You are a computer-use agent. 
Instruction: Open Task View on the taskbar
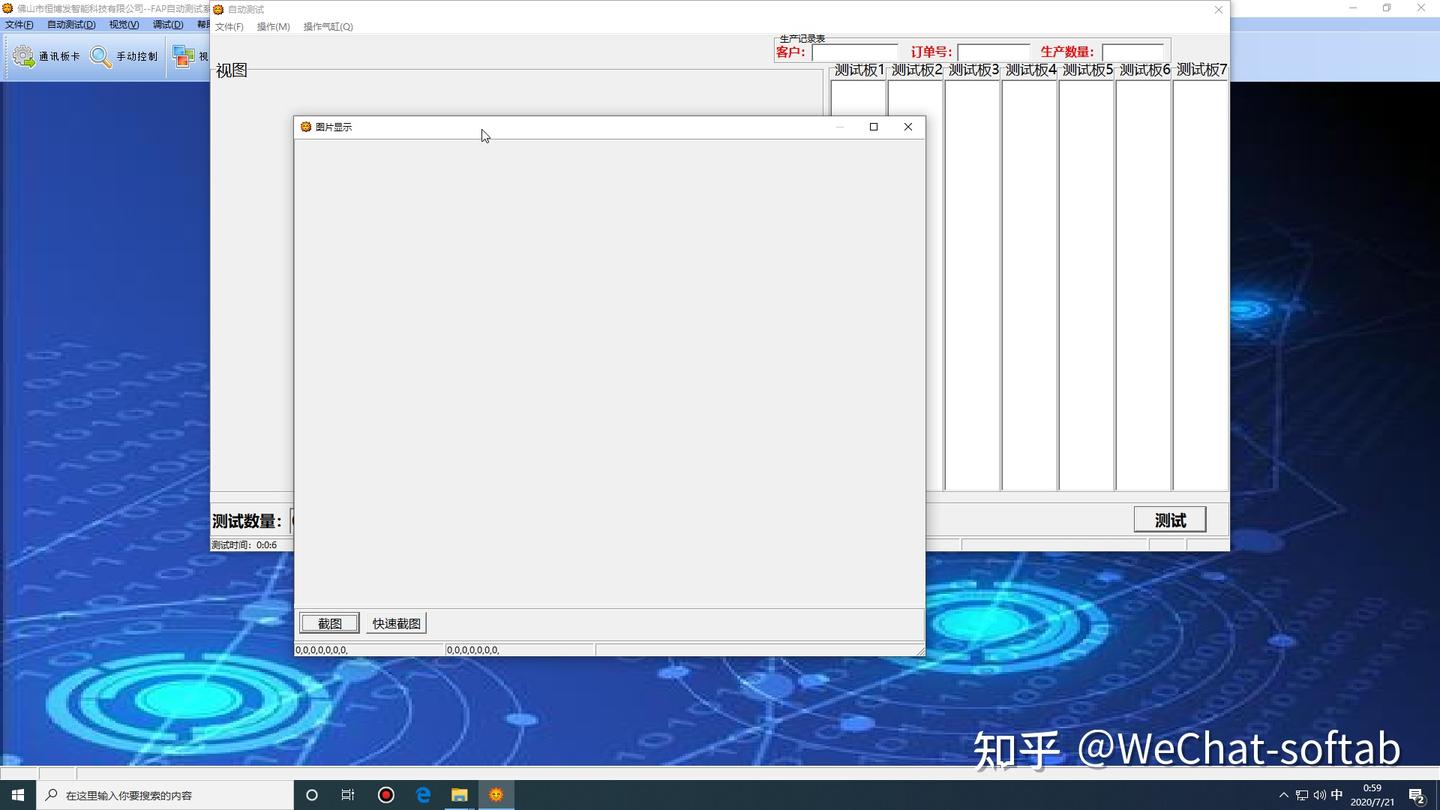point(348,795)
